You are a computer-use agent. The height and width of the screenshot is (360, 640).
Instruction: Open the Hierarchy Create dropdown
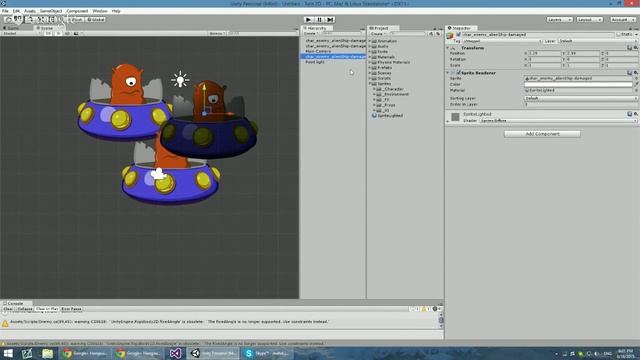pyautogui.click(x=311, y=34)
